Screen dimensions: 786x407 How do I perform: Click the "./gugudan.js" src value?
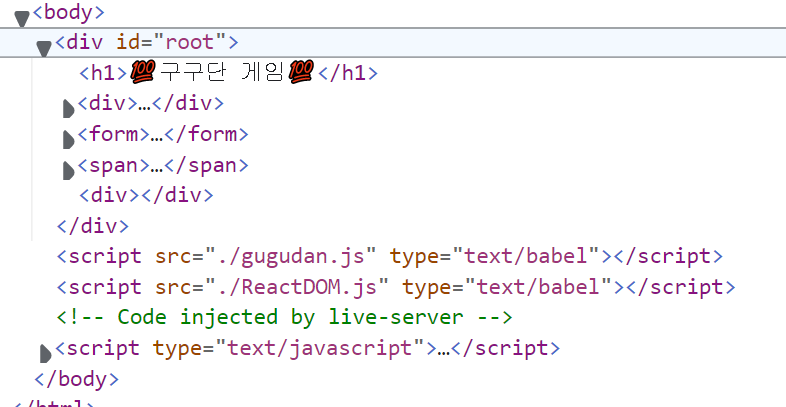coord(290,256)
